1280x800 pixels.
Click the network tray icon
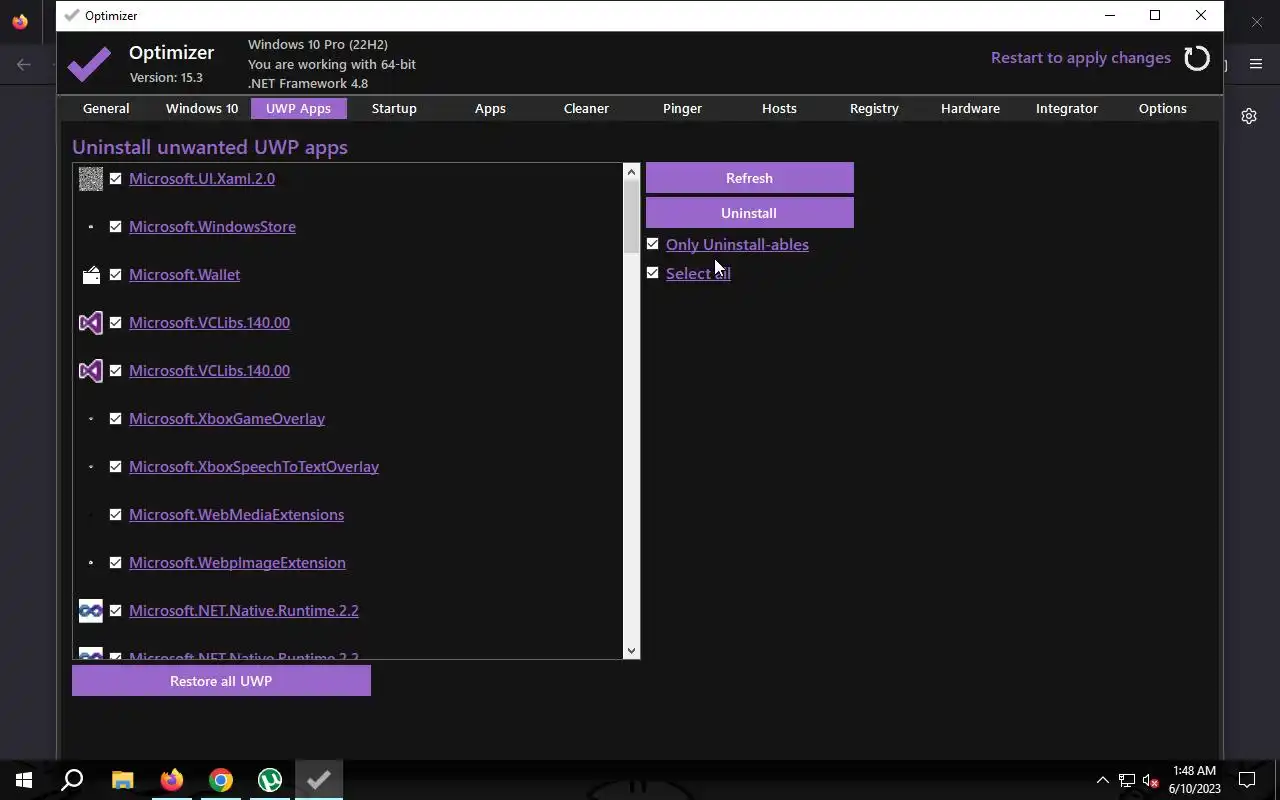pos(1127,780)
